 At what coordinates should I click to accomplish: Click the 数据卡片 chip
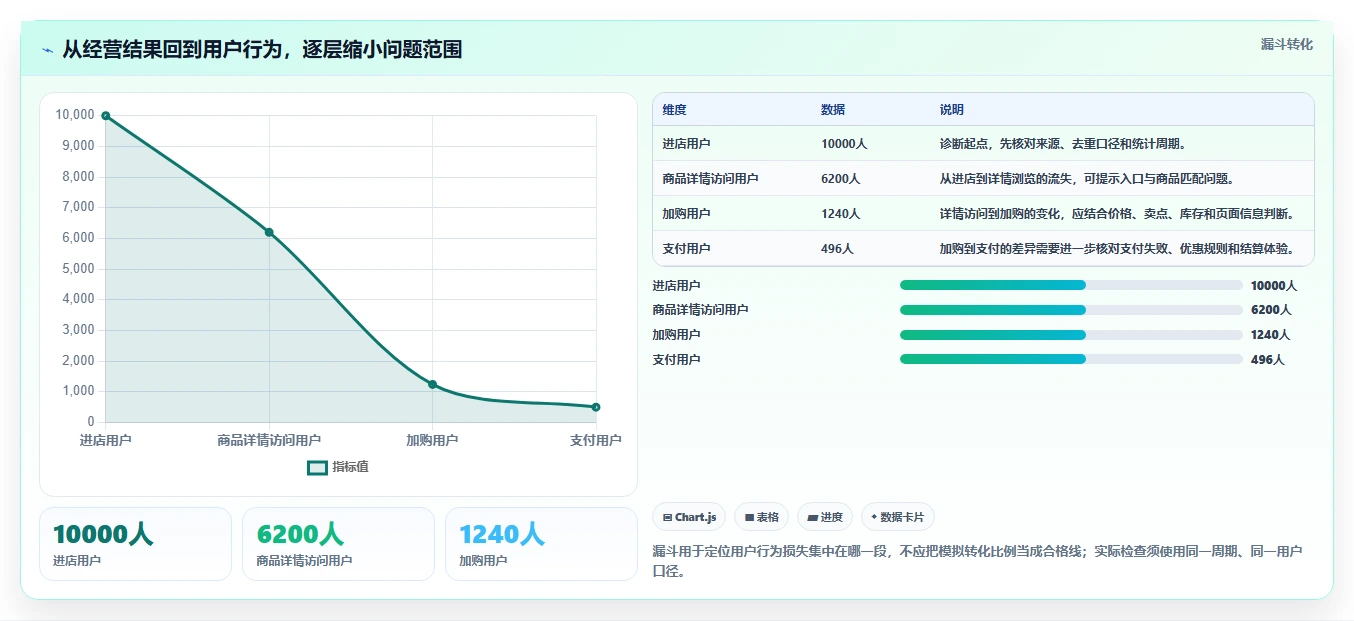pyautogui.click(x=897, y=517)
